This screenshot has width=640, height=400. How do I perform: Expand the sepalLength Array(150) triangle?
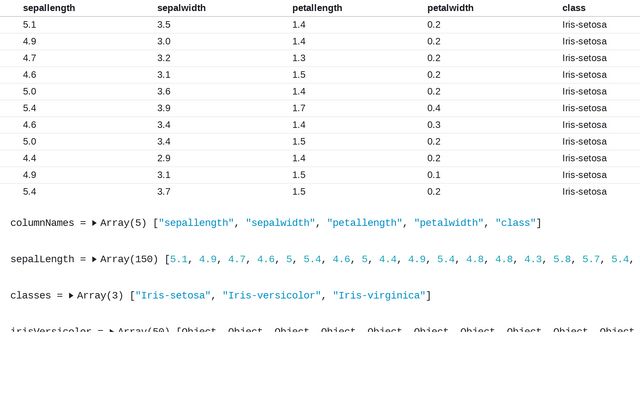[94, 259]
